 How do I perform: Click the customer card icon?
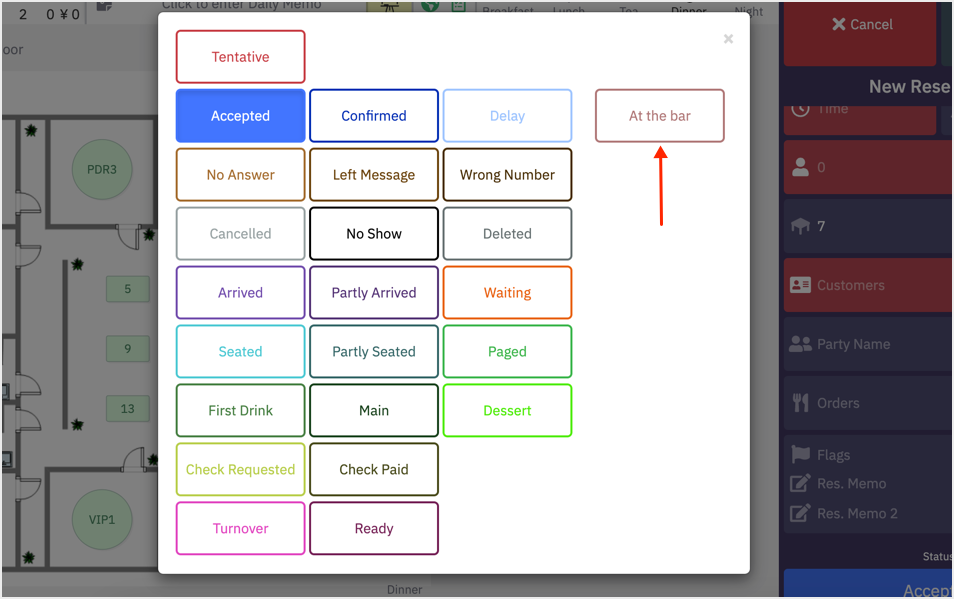800,285
